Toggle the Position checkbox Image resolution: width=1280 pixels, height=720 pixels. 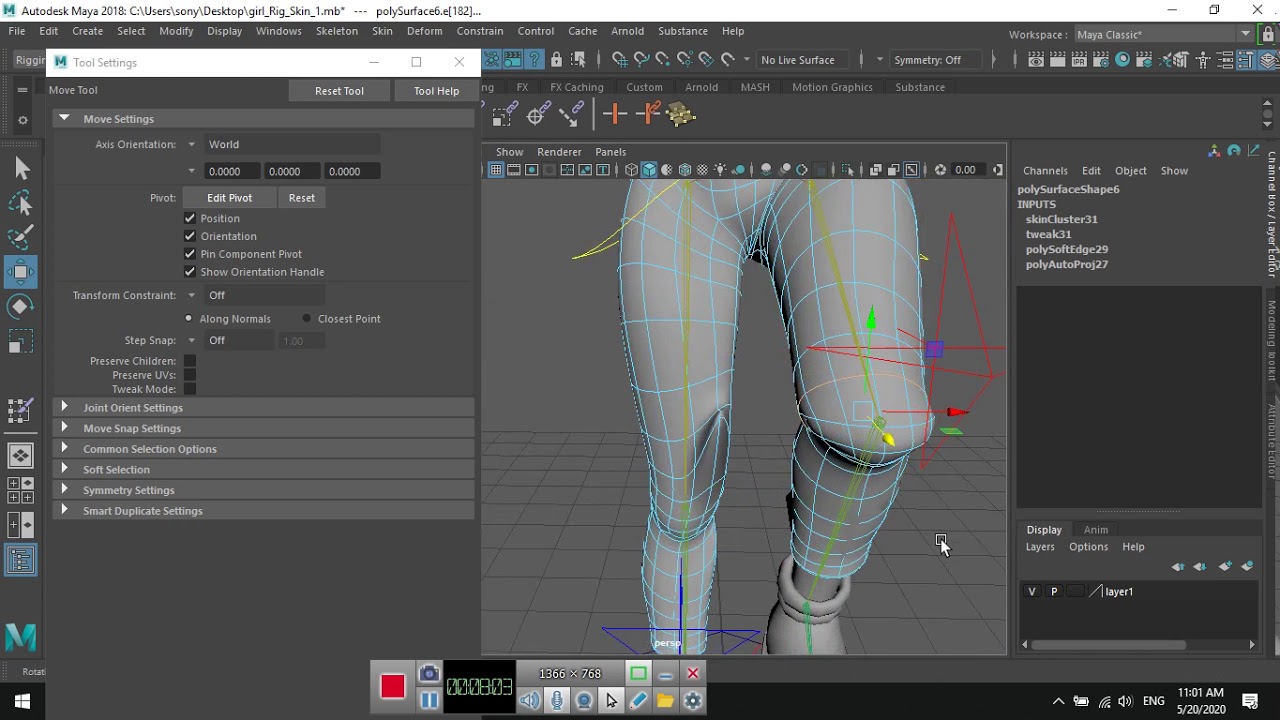point(190,218)
